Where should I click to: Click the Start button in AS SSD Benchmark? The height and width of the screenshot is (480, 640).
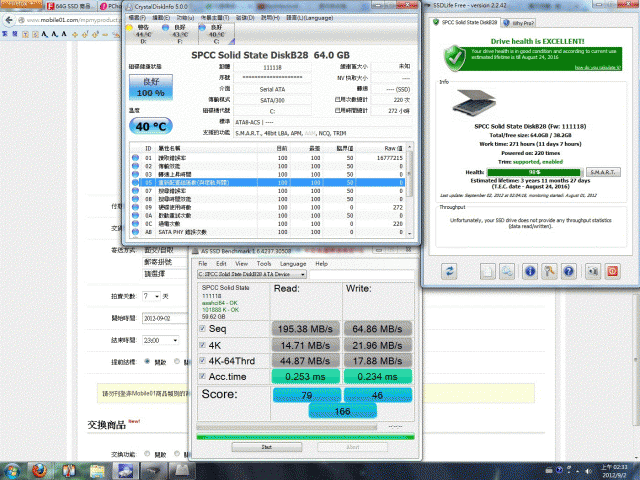[267, 447]
